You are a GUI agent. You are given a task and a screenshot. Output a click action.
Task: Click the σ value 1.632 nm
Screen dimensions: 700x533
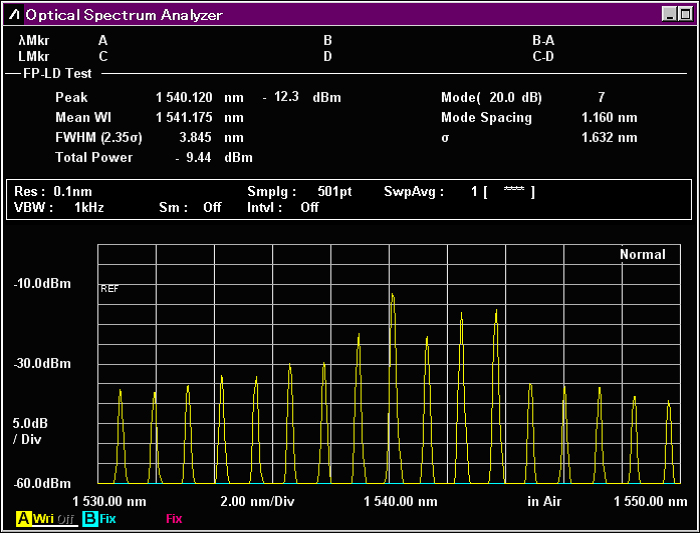(609, 137)
